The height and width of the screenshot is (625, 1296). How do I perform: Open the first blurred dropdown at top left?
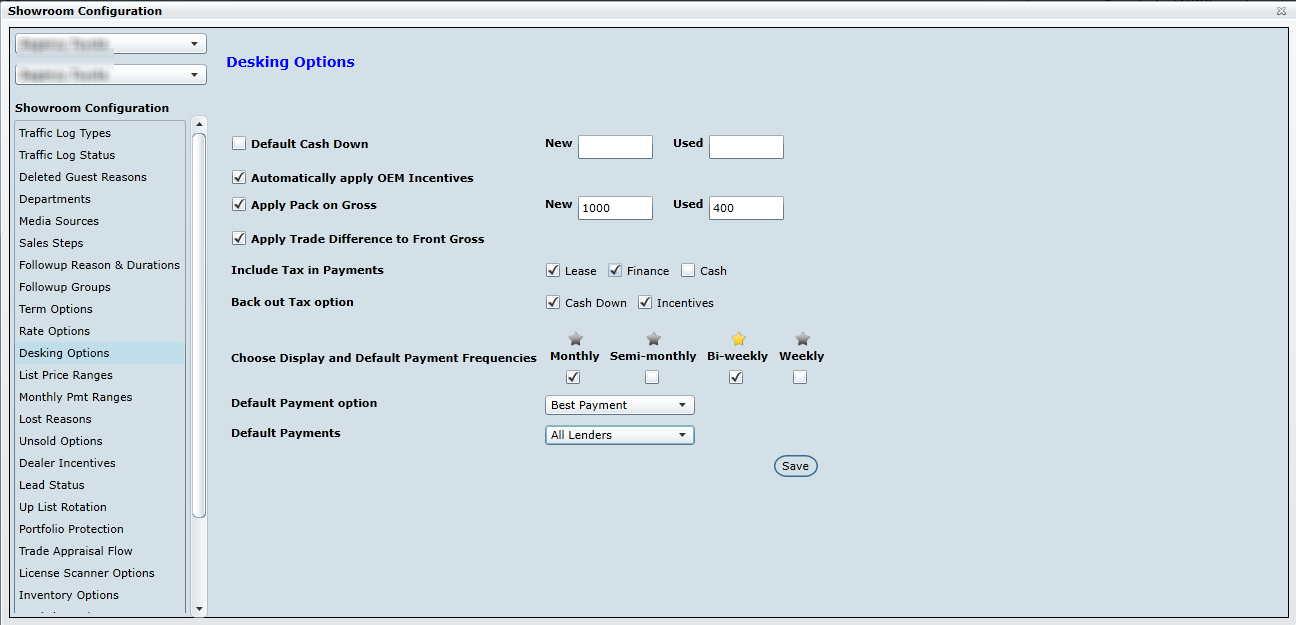tap(111, 44)
